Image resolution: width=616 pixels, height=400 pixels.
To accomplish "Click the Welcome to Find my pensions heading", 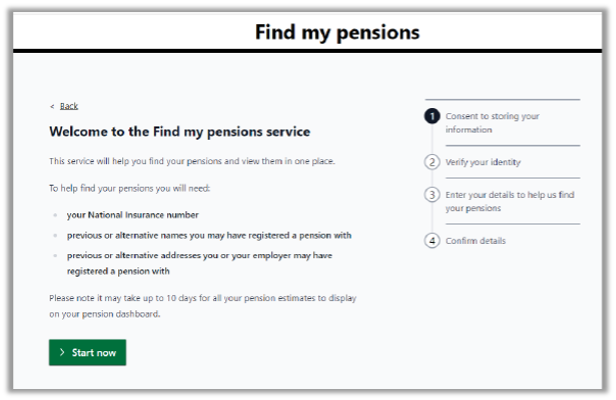I will pyautogui.click(x=180, y=132).
